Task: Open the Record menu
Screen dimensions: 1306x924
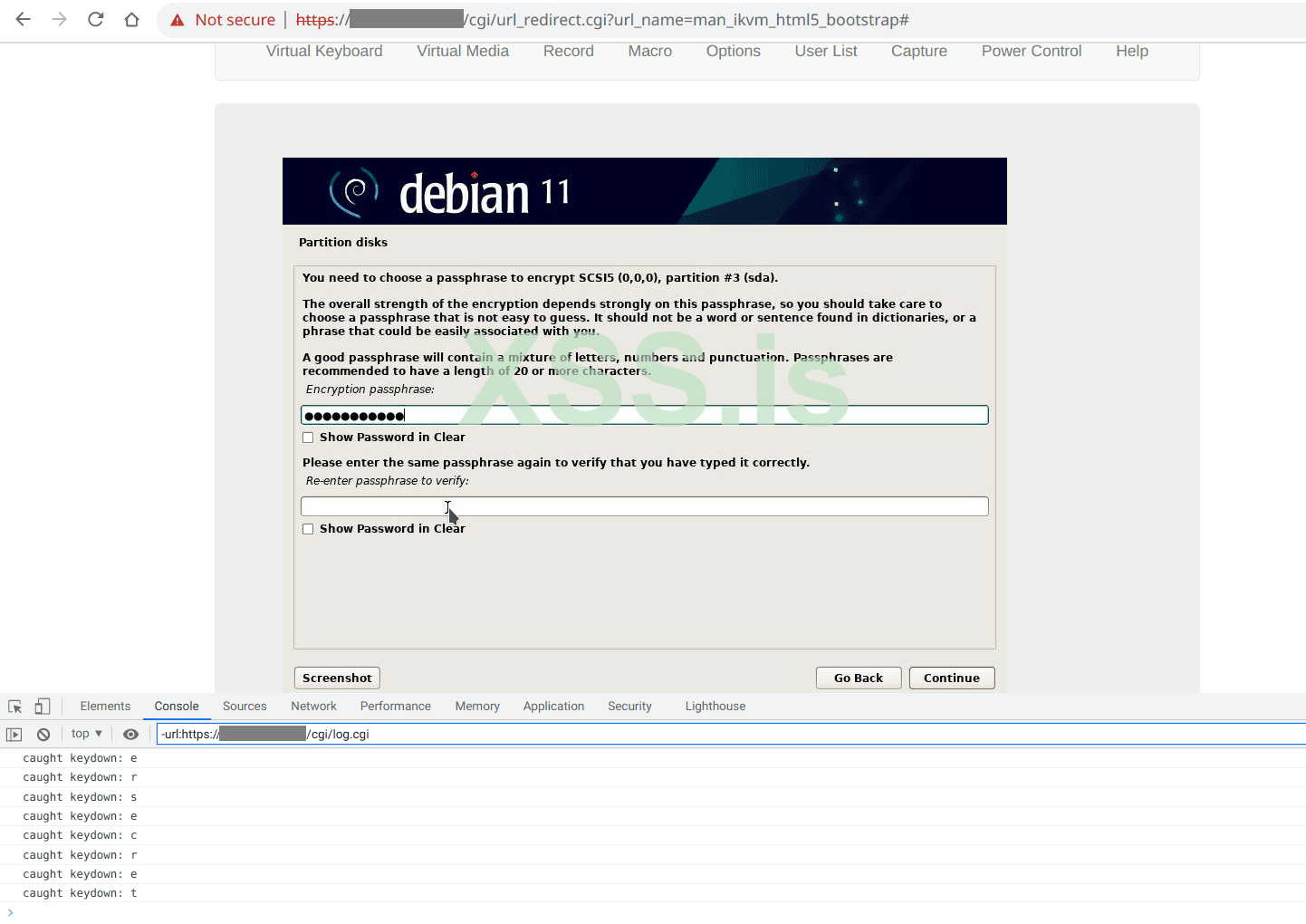Action: [x=569, y=52]
